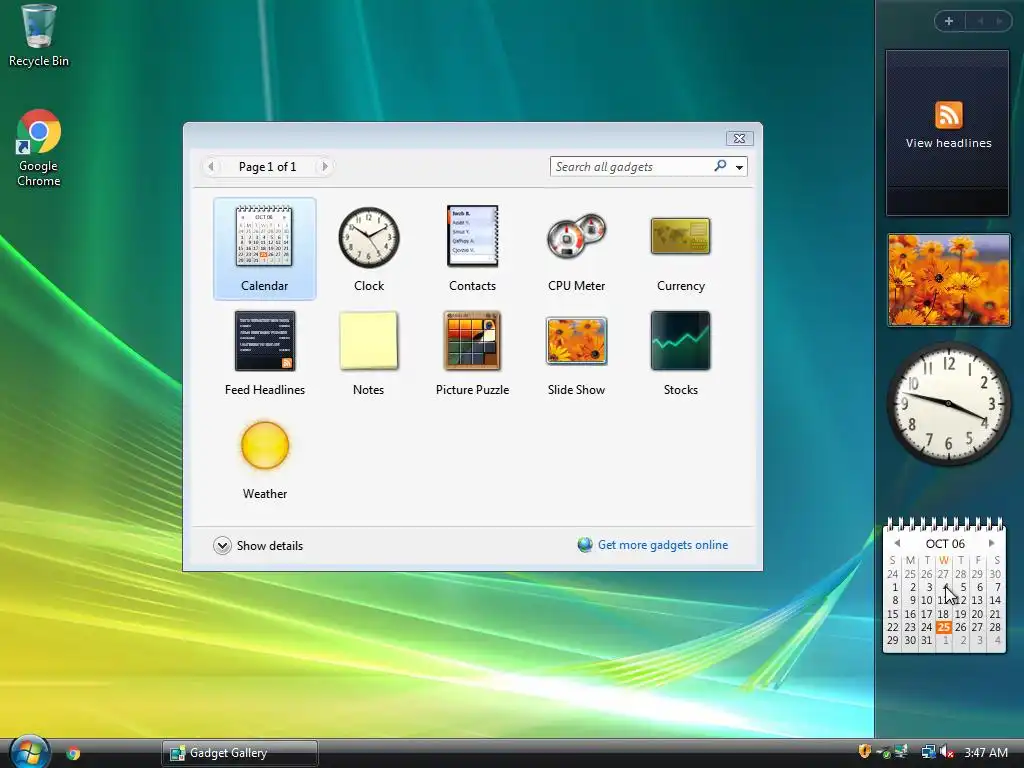Screen dimensions: 1024x768
Task: Click the search magnifier icon in gallery
Action: (x=720, y=166)
